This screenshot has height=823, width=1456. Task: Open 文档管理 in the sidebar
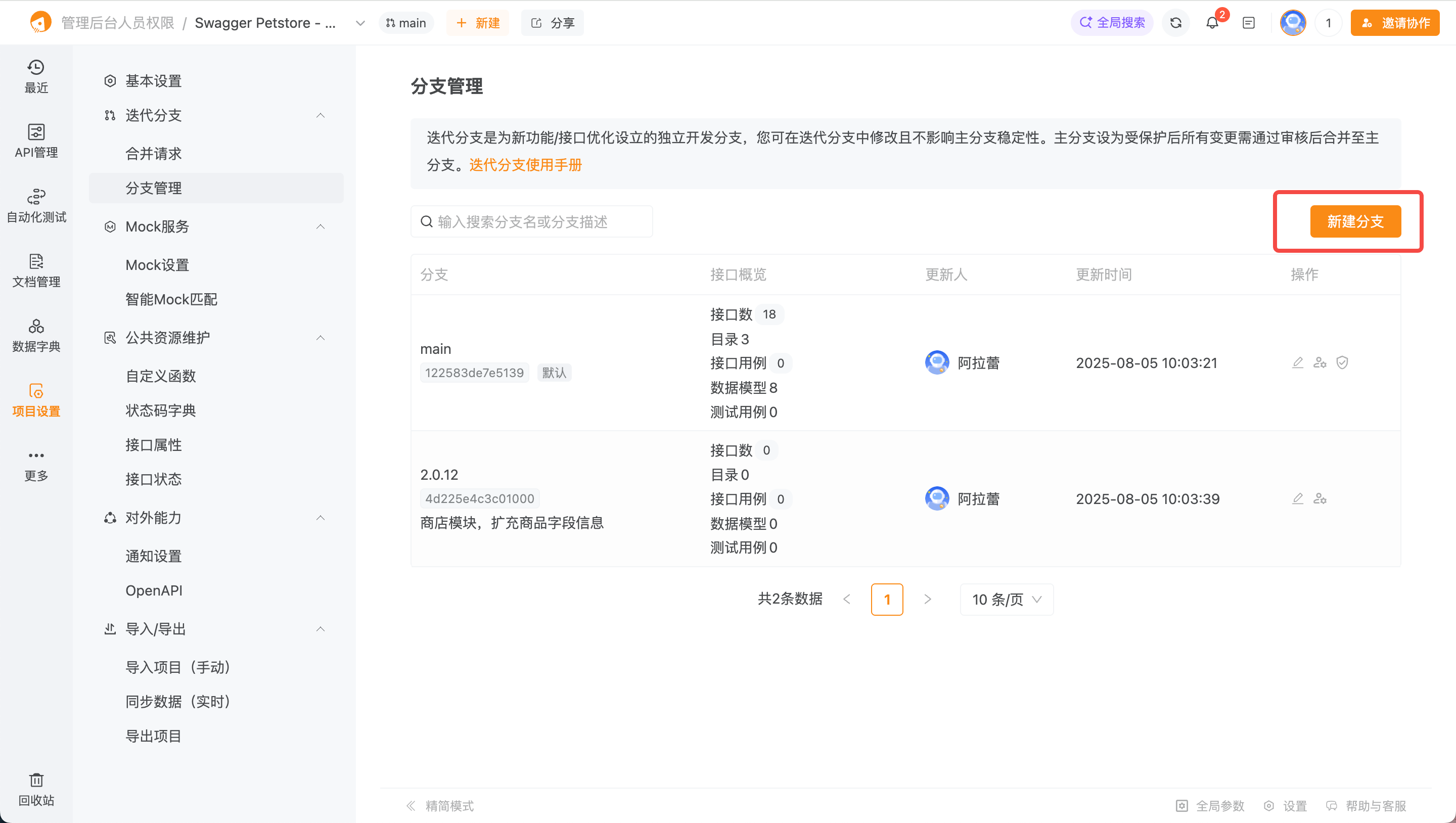36,270
